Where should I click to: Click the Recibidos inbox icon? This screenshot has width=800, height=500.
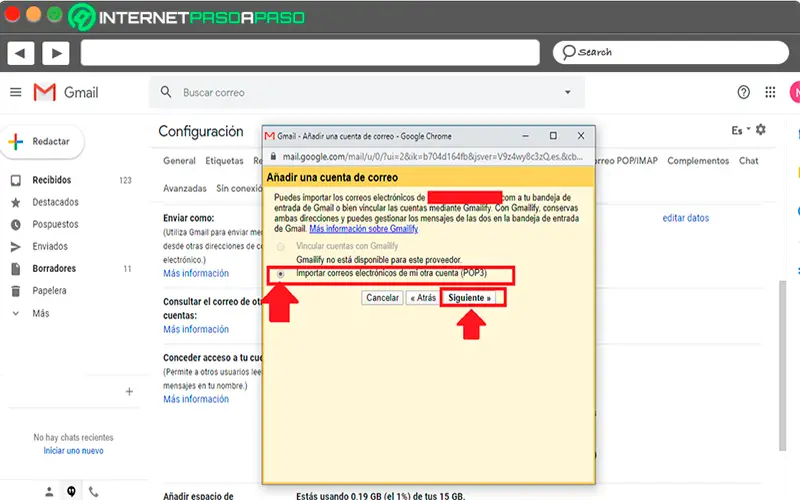click(16, 180)
